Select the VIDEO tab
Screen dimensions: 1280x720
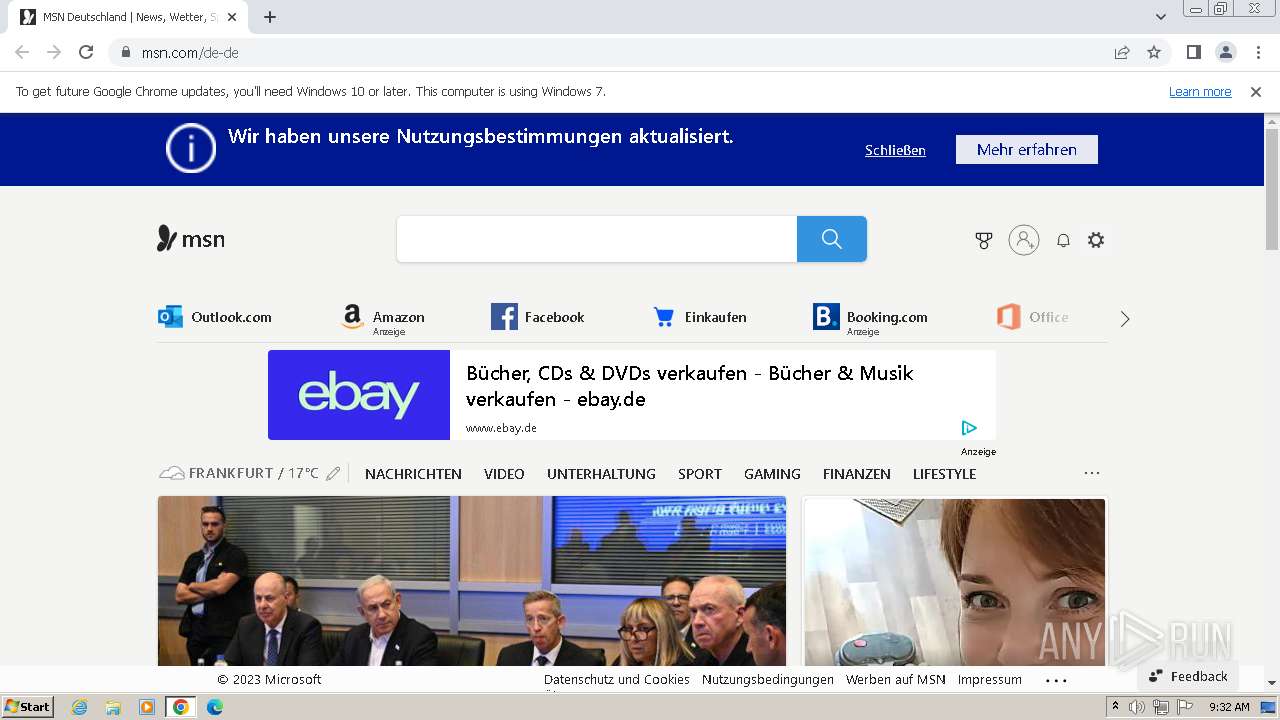(x=504, y=474)
